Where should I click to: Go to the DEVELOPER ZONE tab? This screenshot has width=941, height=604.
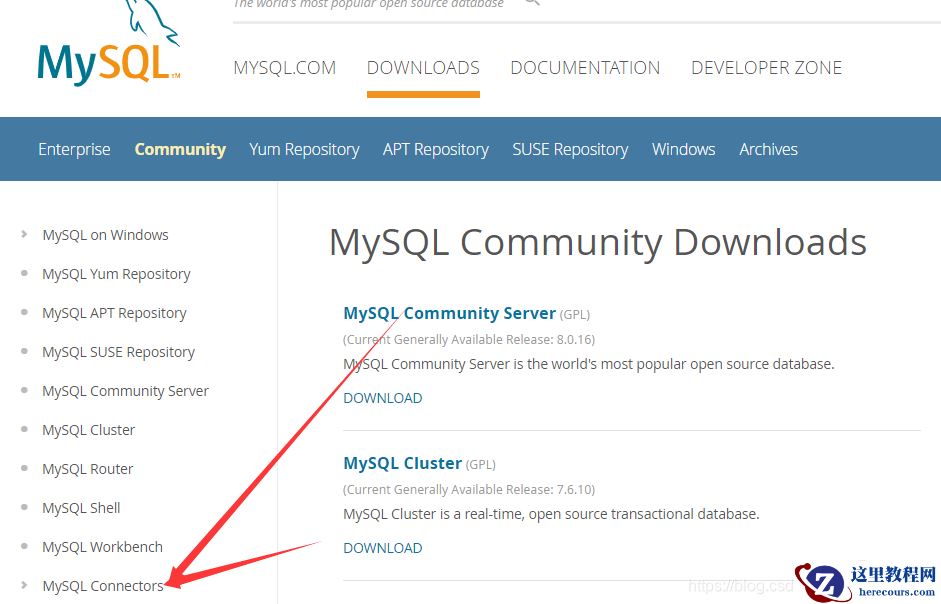[x=766, y=67]
